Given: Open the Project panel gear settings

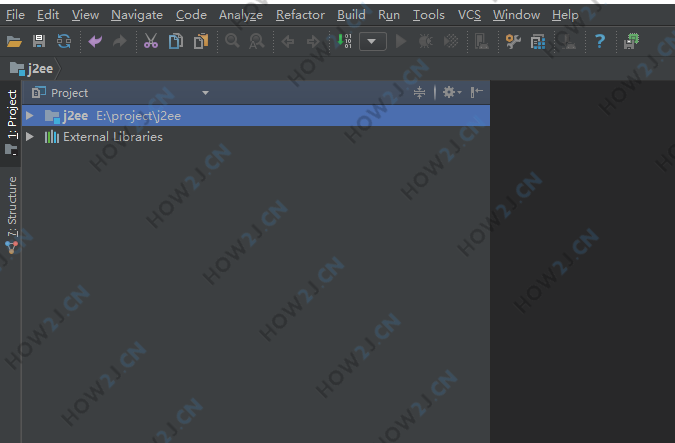Looking at the screenshot, I should (x=451, y=92).
